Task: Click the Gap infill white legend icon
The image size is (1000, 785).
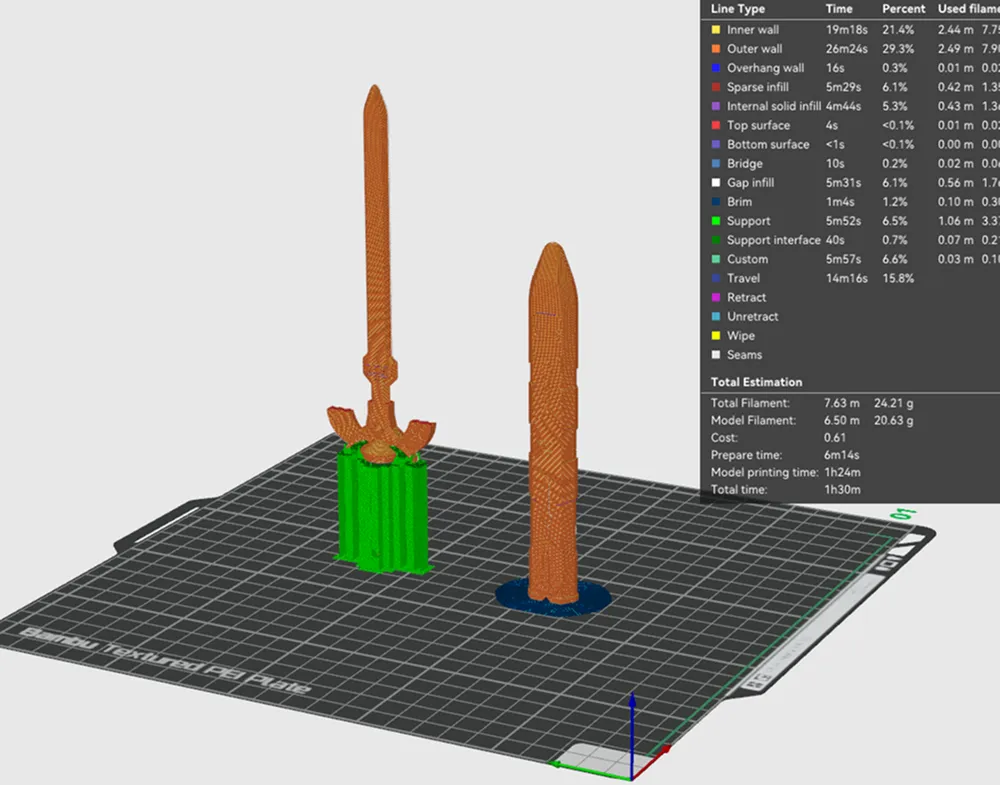Action: (714, 182)
